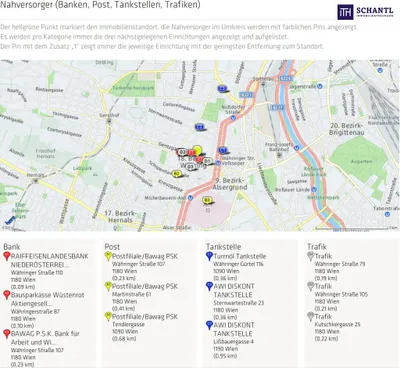Click the yellow post pin B3 near Michelbeuern
This screenshot has width=400, height=368.
click(x=207, y=200)
